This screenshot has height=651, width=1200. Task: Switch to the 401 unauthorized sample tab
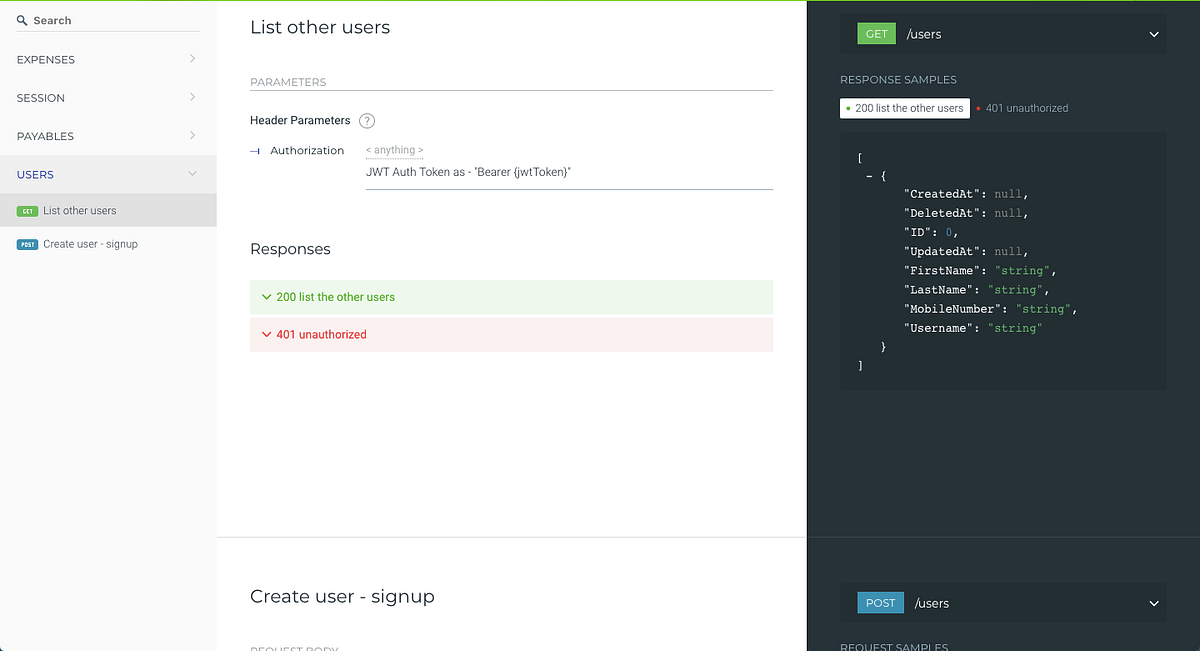tap(1023, 108)
